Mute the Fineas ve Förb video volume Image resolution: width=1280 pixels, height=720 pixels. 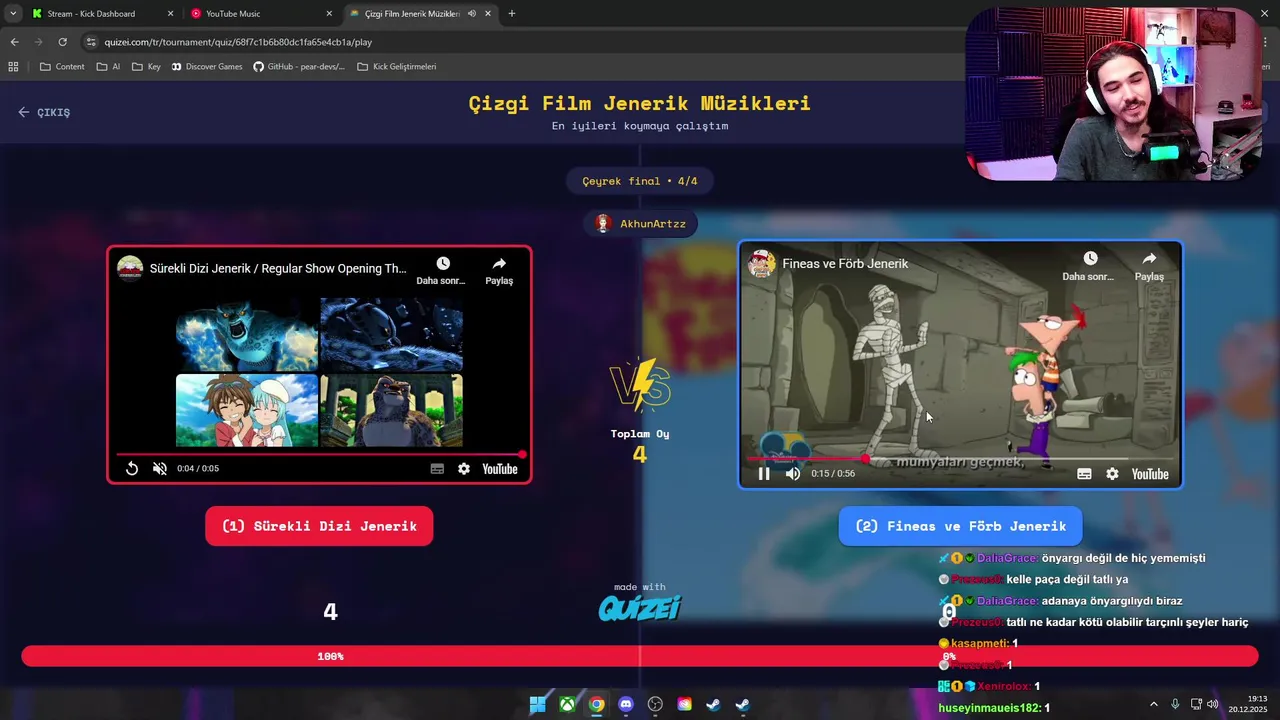click(x=793, y=474)
